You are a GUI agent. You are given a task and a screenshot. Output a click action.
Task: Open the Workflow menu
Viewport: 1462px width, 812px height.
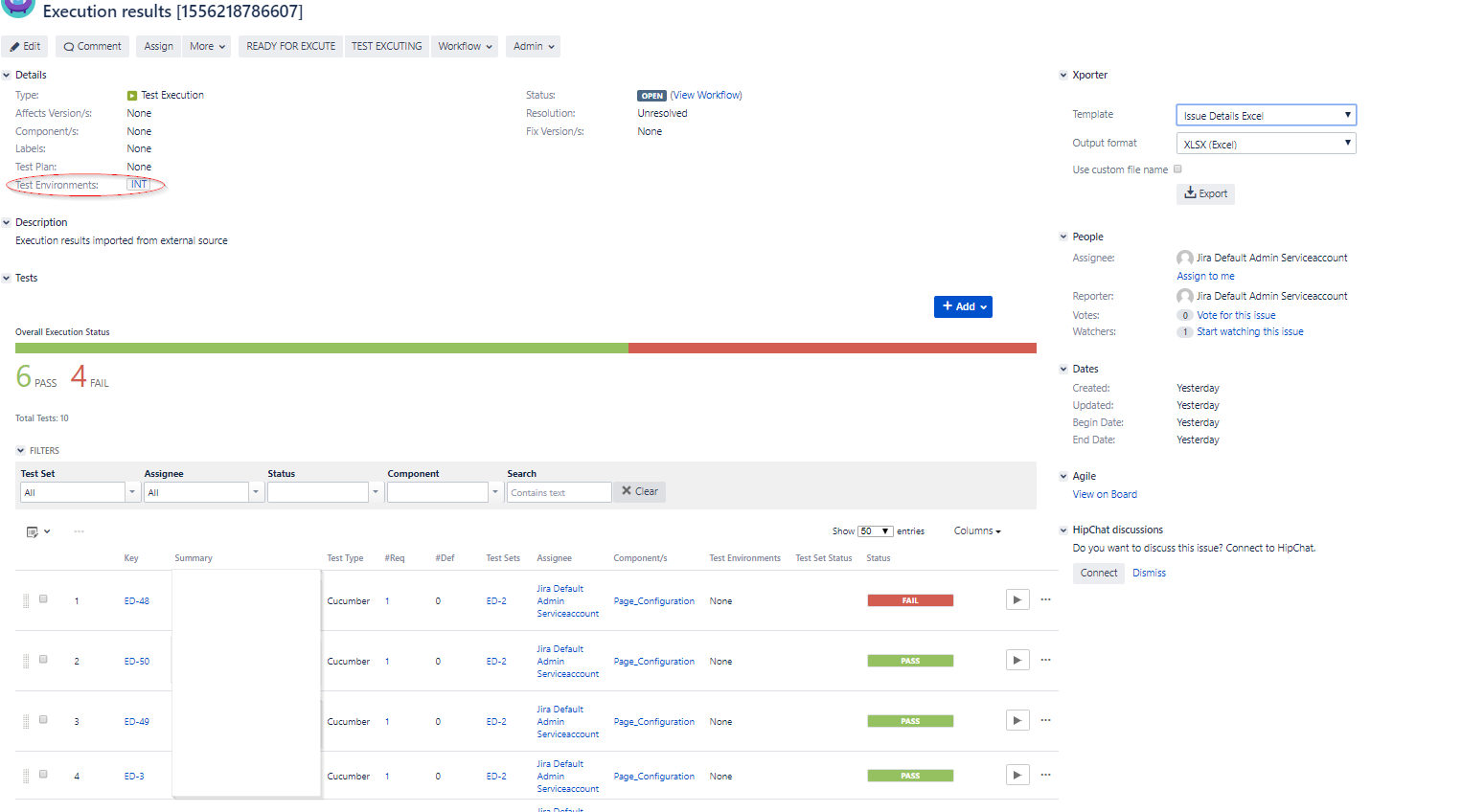click(x=464, y=46)
